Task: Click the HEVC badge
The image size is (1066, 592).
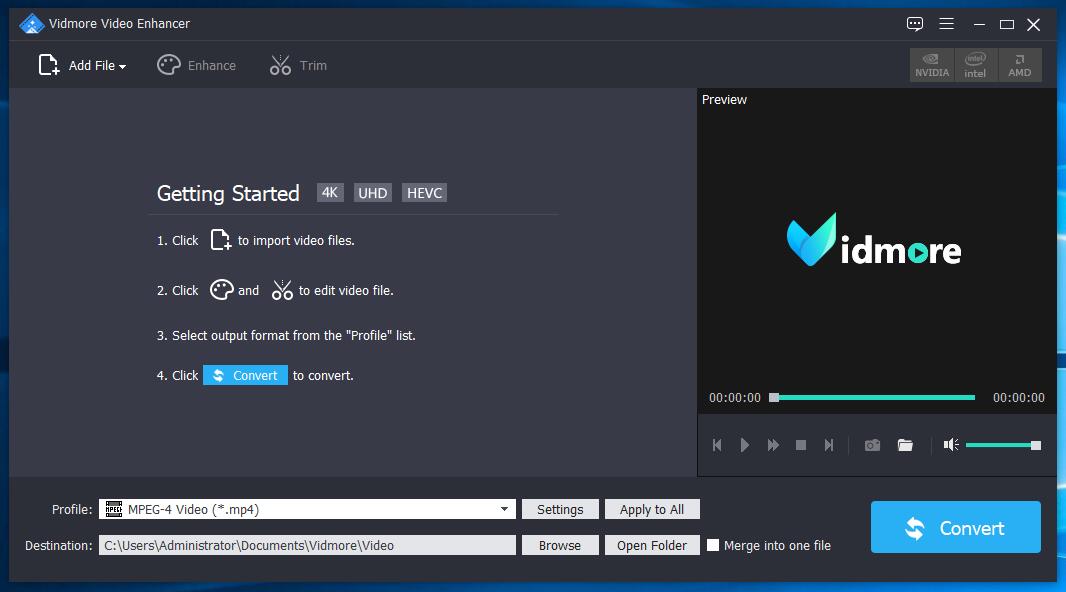Action: tap(424, 193)
